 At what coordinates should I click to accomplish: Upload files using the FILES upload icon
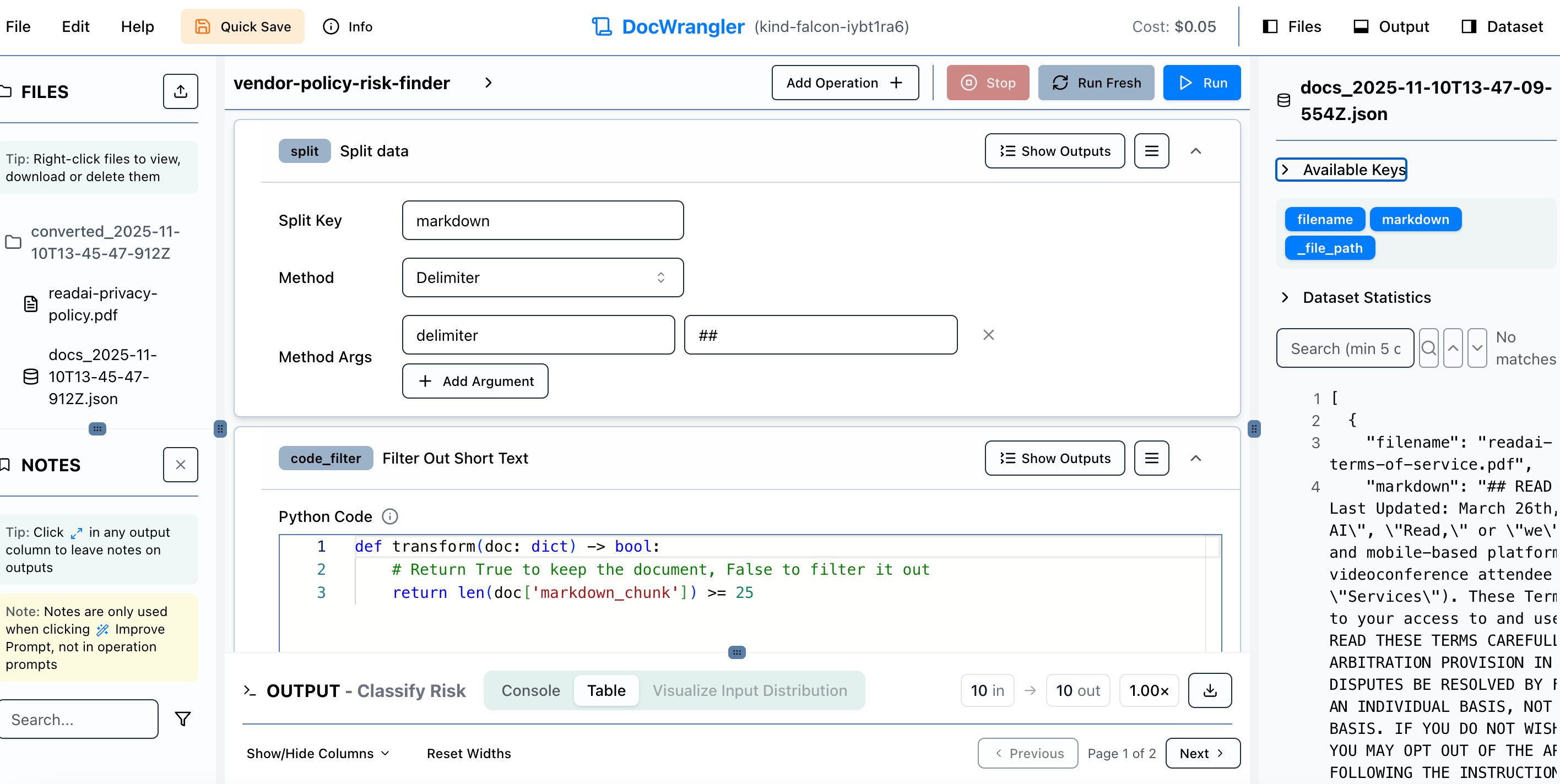pos(180,91)
